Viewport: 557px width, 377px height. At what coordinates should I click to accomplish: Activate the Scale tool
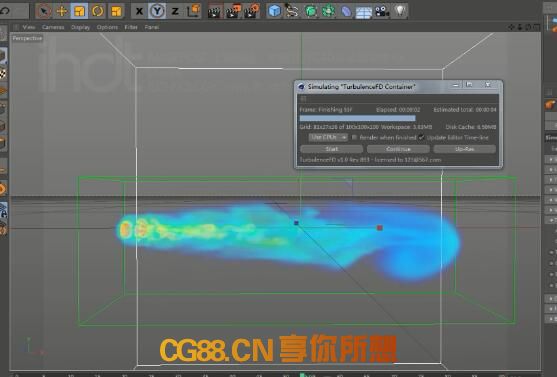click(79, 11)
